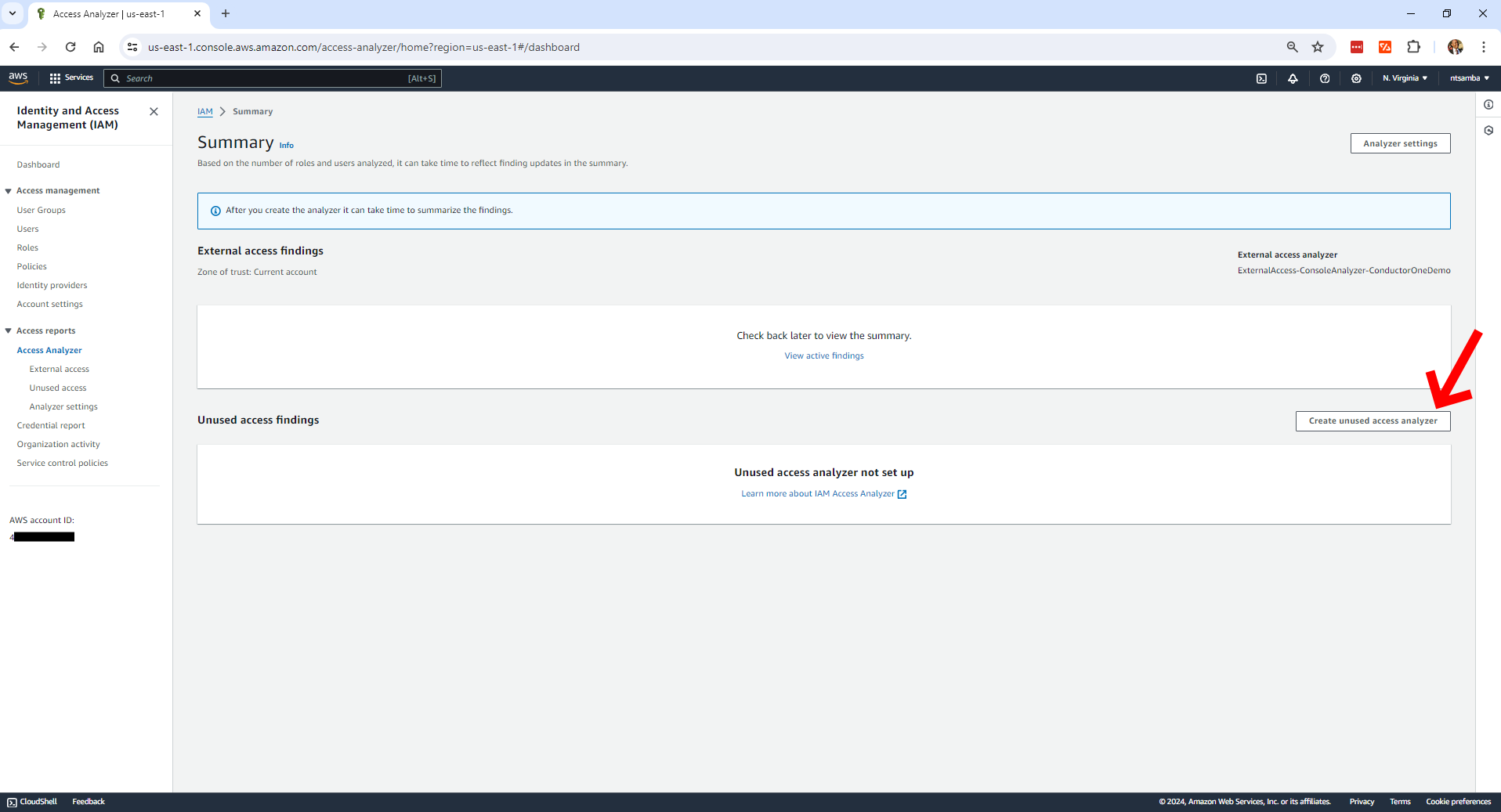This screenshot has width=1501, height=812.
Task: Open the Services grid menu
Action: point(71,78)
